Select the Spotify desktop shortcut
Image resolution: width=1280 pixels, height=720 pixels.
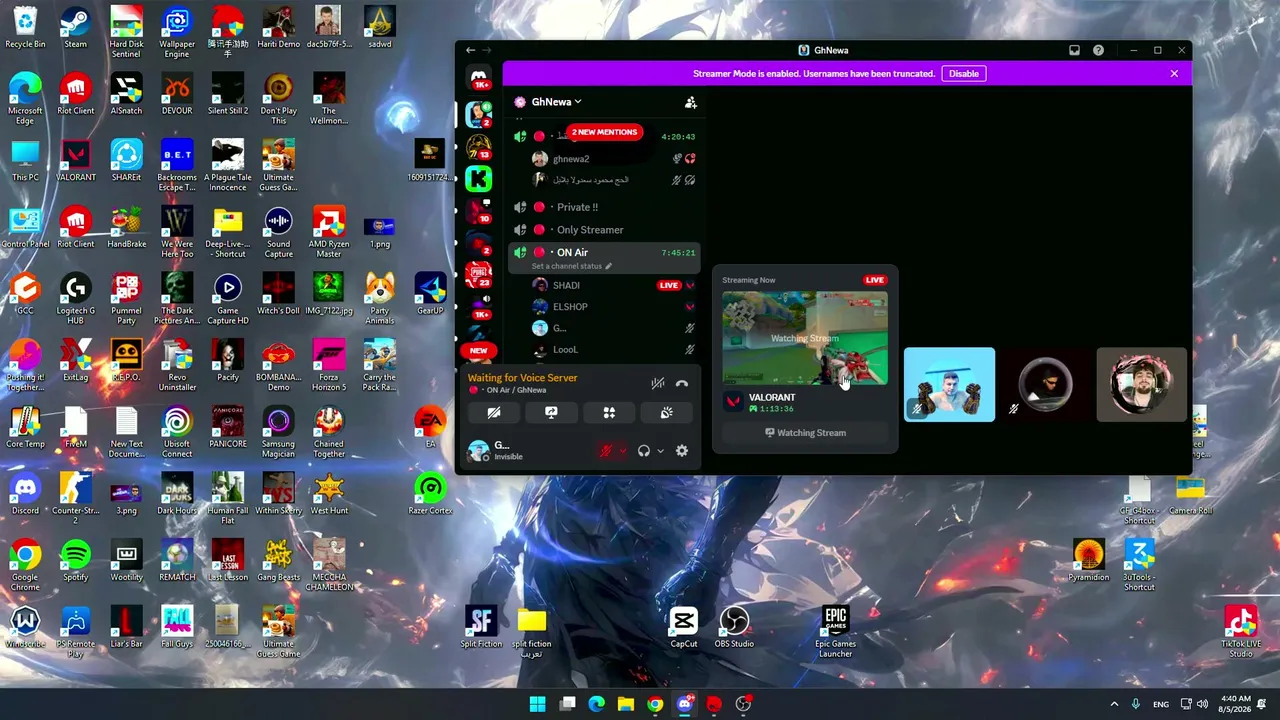75,561
